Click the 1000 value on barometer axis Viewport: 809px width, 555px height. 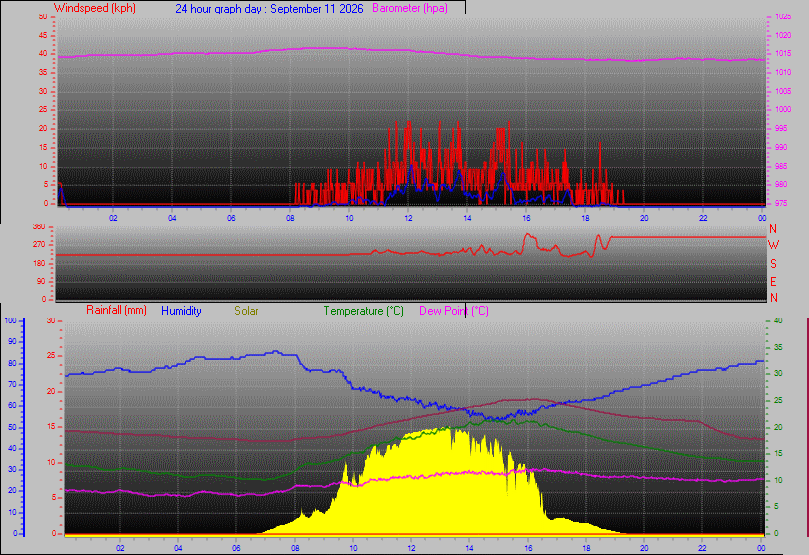pos(783,109)
